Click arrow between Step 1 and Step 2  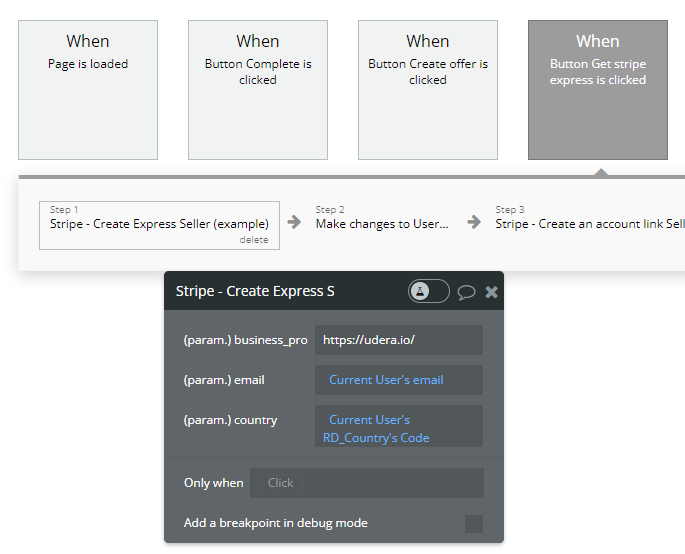294,223
